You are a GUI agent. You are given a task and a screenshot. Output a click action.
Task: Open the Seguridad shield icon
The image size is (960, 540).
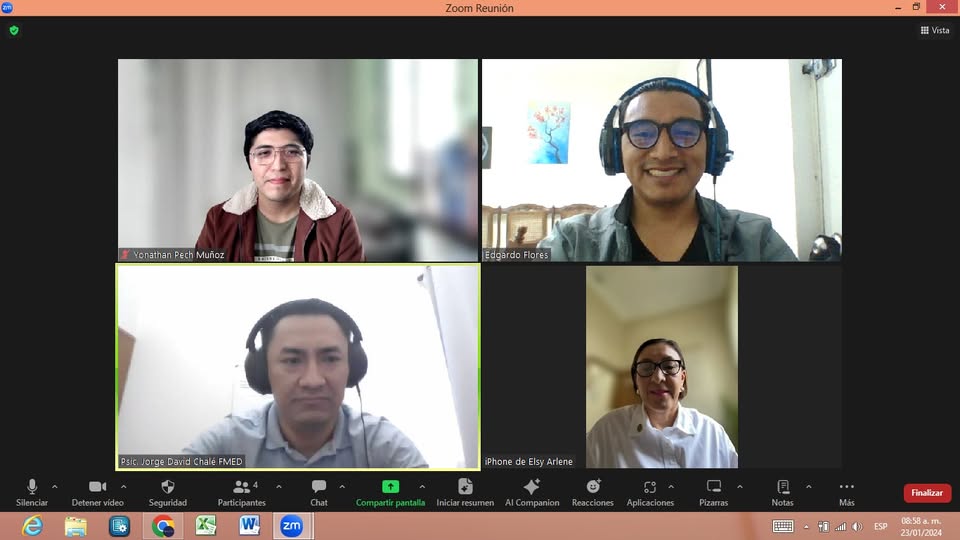pos(168,487)
